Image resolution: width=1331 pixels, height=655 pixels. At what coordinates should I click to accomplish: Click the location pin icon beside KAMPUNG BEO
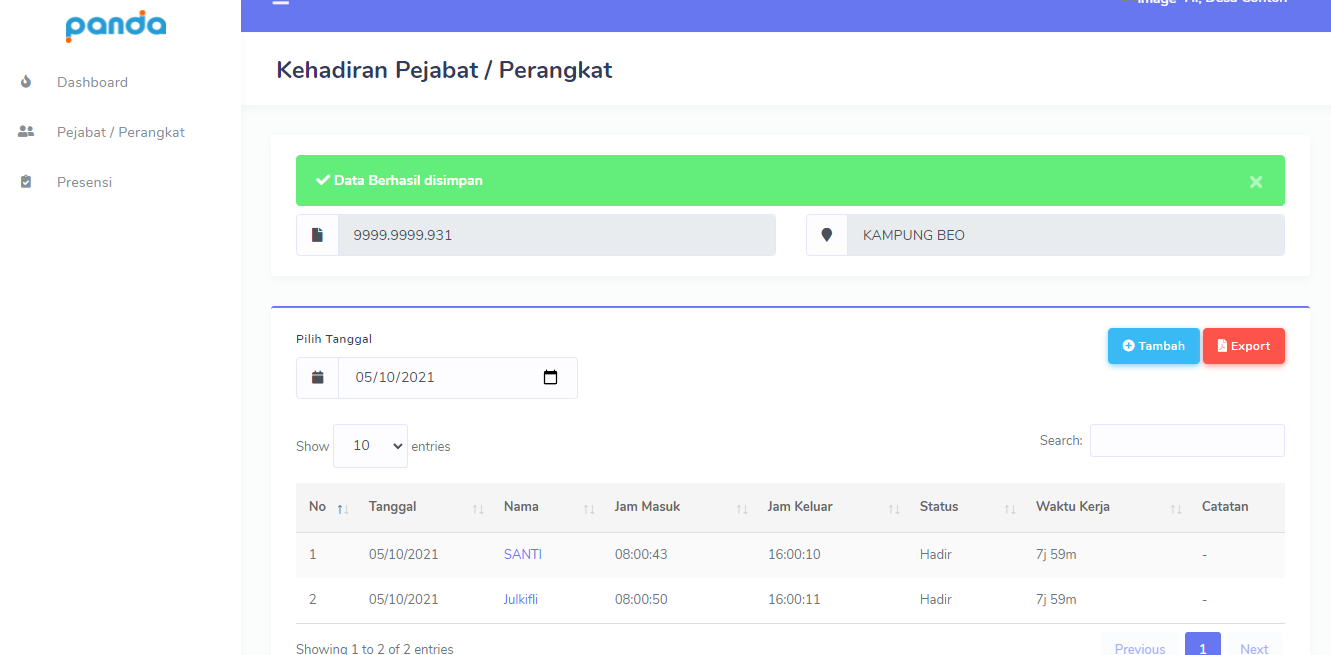(827, 235)
